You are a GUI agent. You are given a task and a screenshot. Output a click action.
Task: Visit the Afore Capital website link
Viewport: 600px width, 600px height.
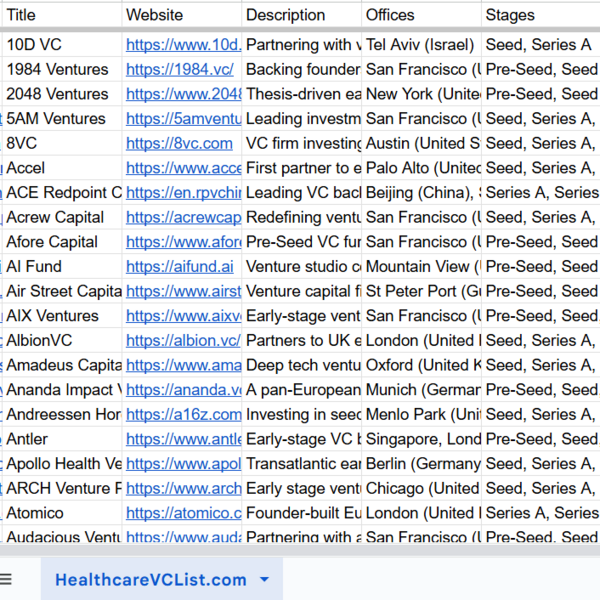(x=184, y=242)
